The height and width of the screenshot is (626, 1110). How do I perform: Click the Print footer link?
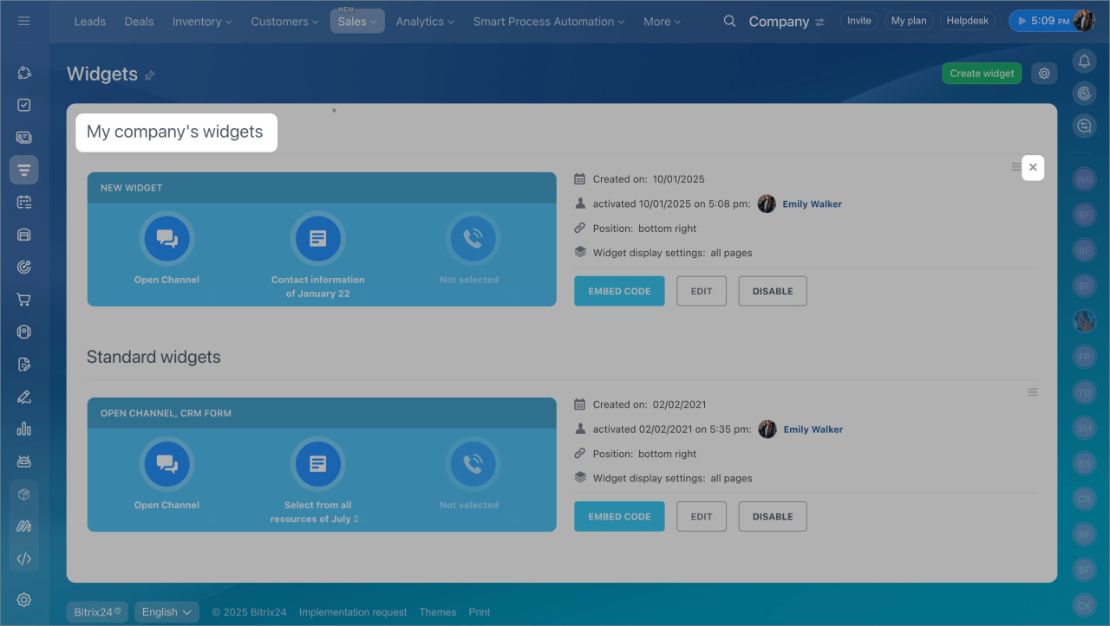pyautogui.click(x=479, y=612)
